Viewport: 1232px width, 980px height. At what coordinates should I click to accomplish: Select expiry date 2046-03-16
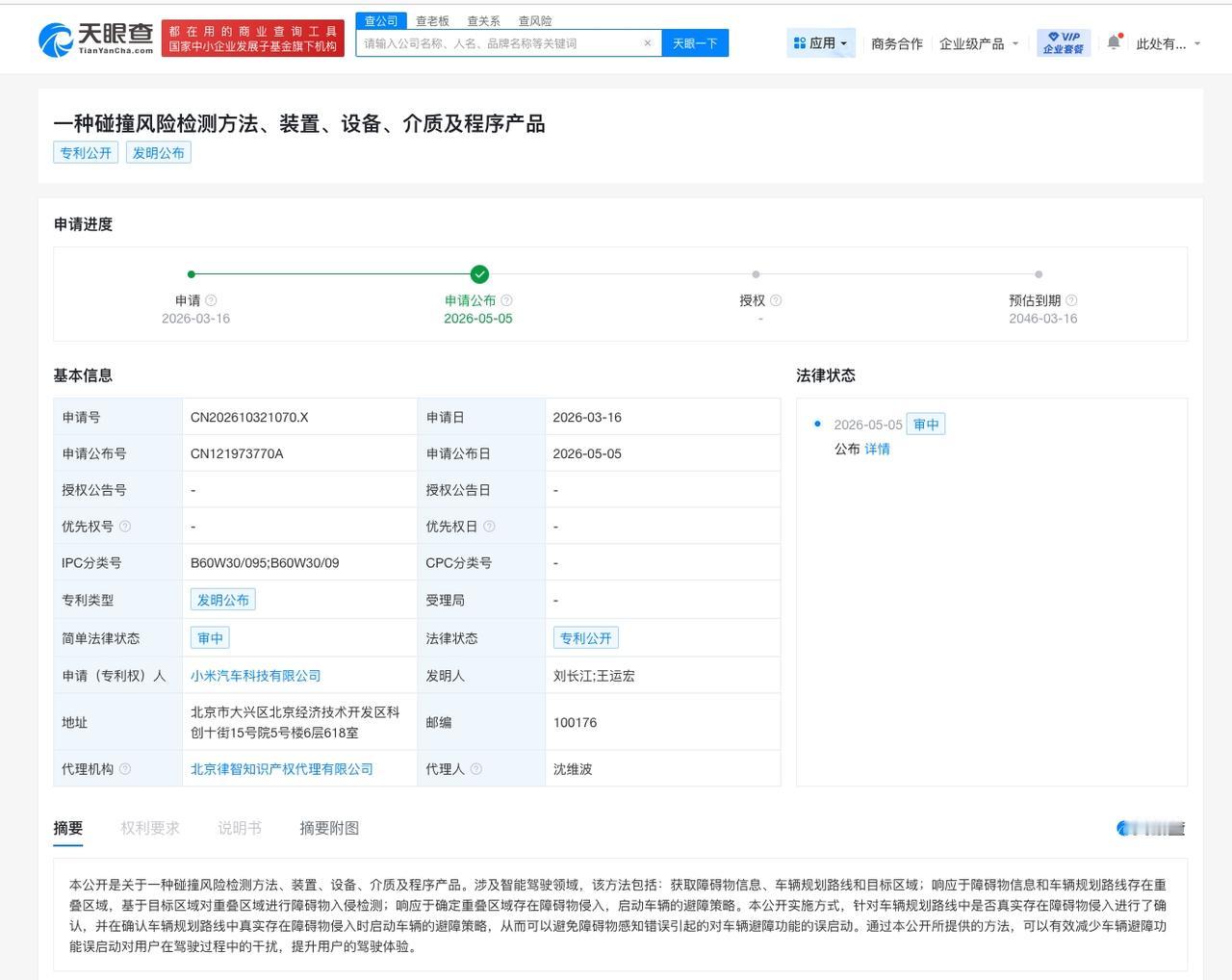[1043, 319]
